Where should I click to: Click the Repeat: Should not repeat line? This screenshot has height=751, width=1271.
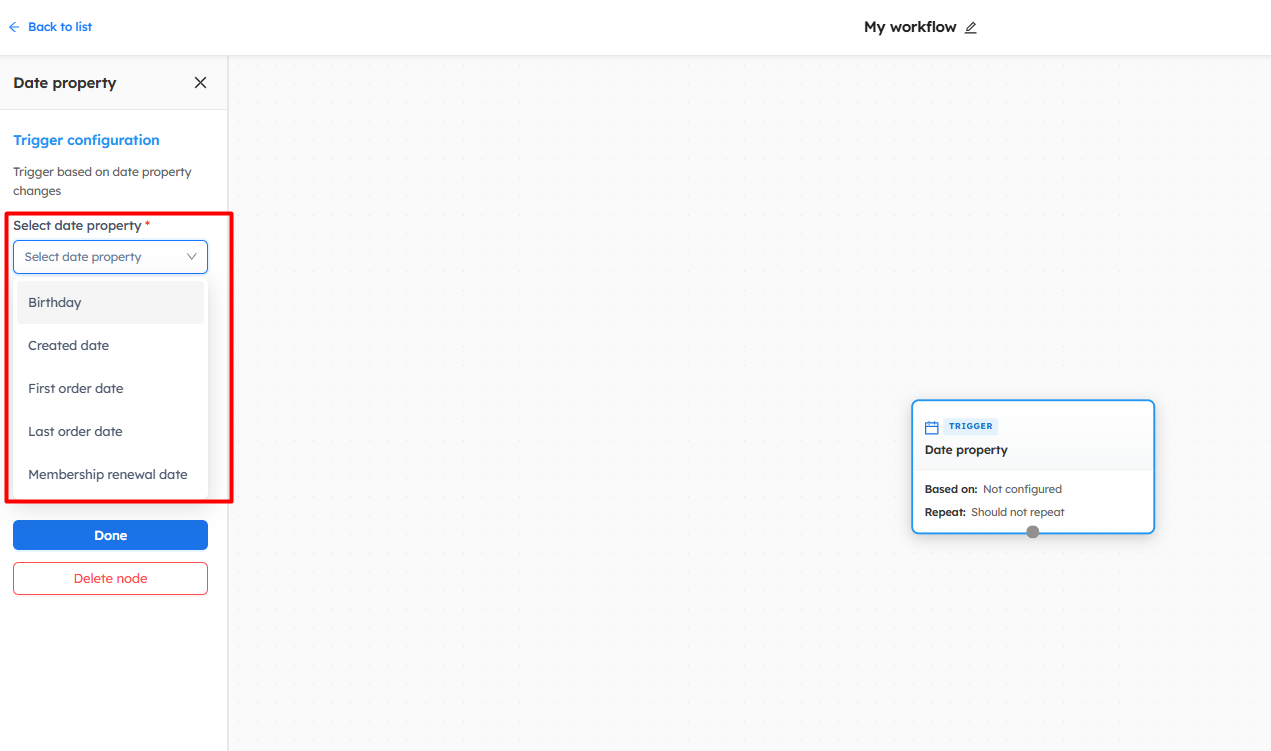(x=994, y=512)
